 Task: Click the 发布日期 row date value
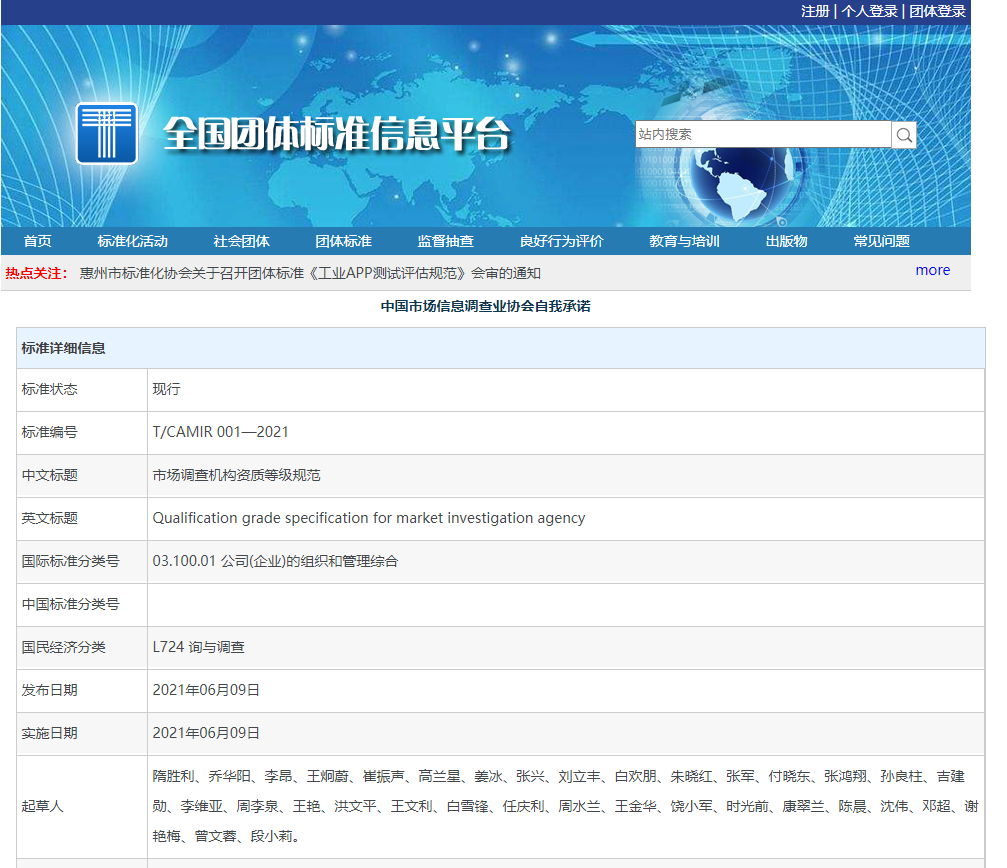[x=206, y=690]
